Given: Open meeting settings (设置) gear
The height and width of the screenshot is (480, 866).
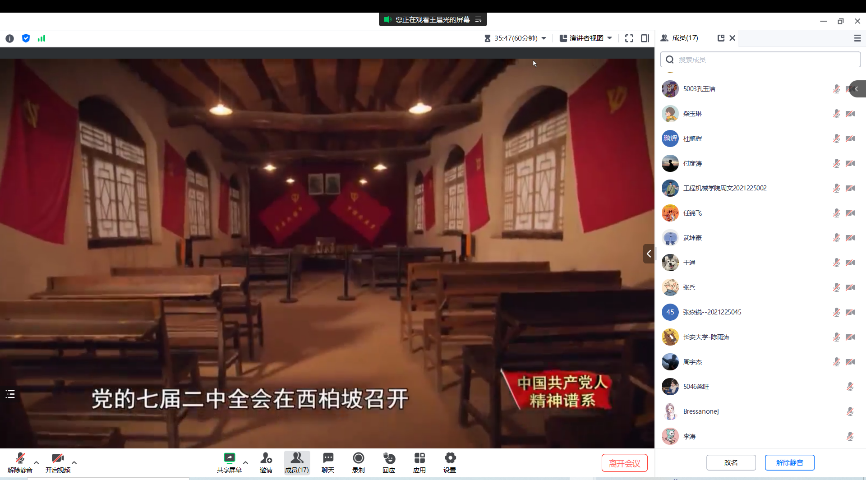Looking at the screenshot, I should click(x=450, y=461).
